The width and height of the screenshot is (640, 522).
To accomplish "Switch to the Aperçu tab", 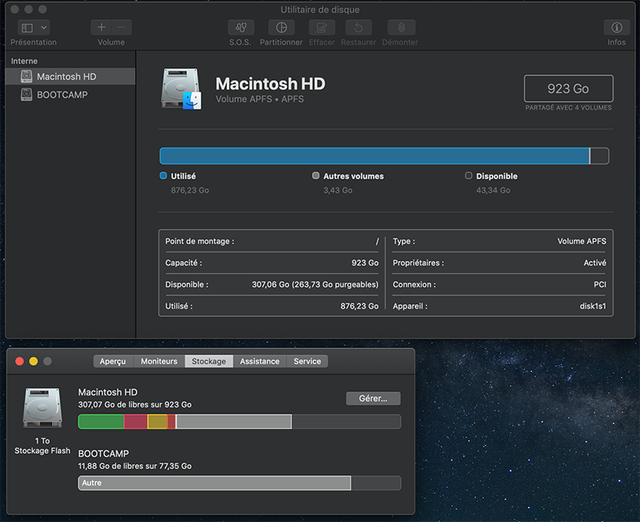I will pos(113,361).
